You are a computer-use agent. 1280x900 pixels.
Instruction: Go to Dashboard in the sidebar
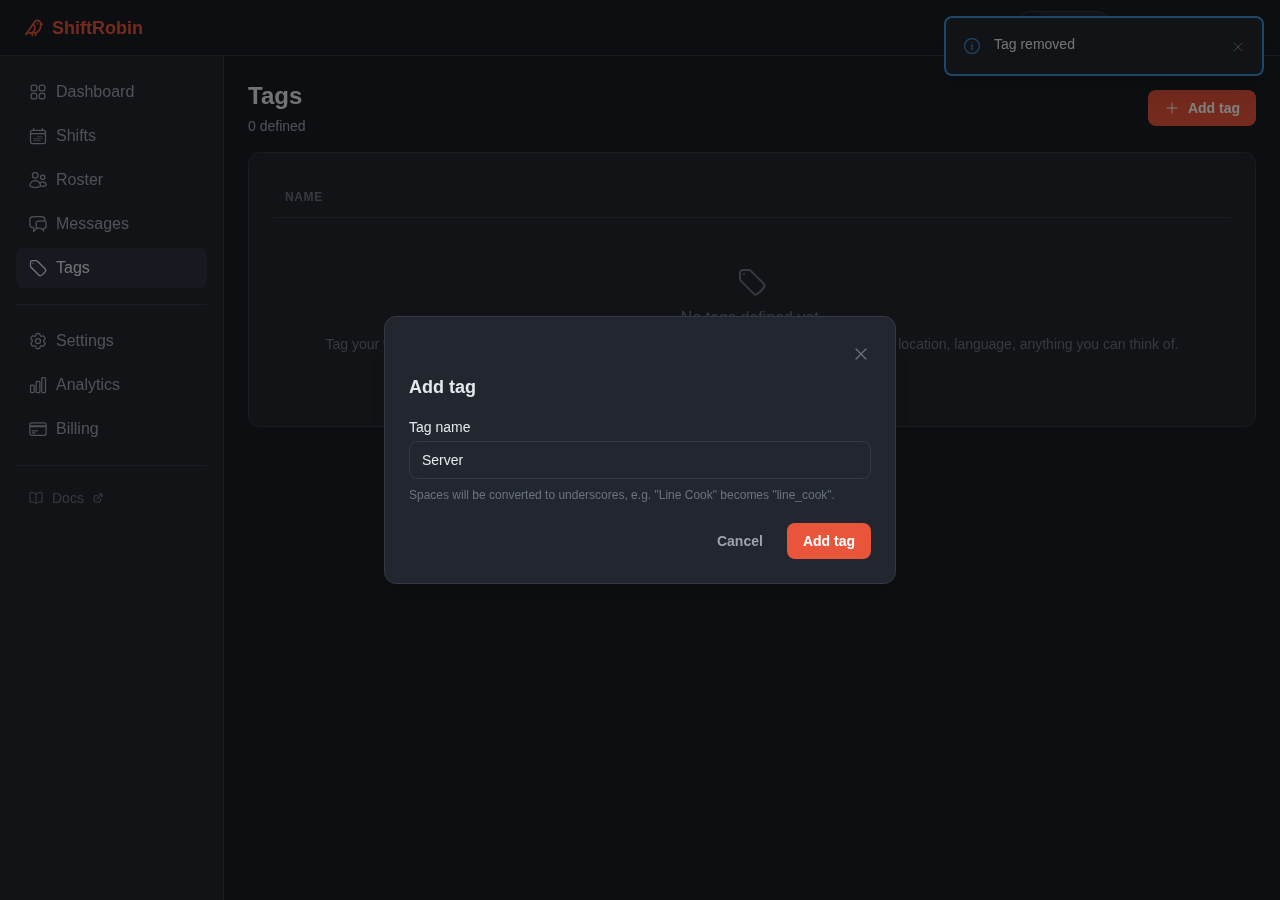pyautogui.click(x=111, y=92)
